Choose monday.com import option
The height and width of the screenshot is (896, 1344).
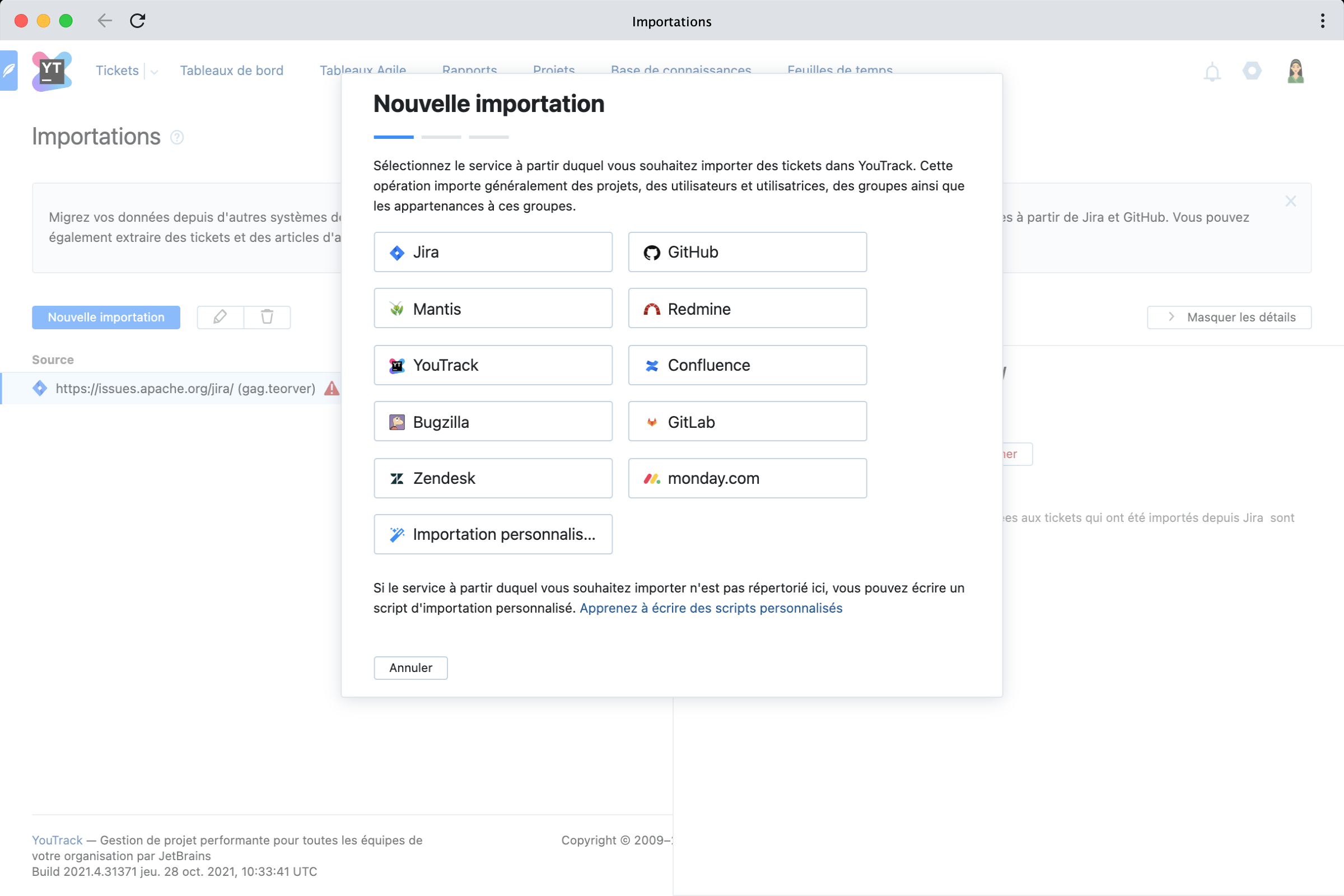(x=748, y=478)
